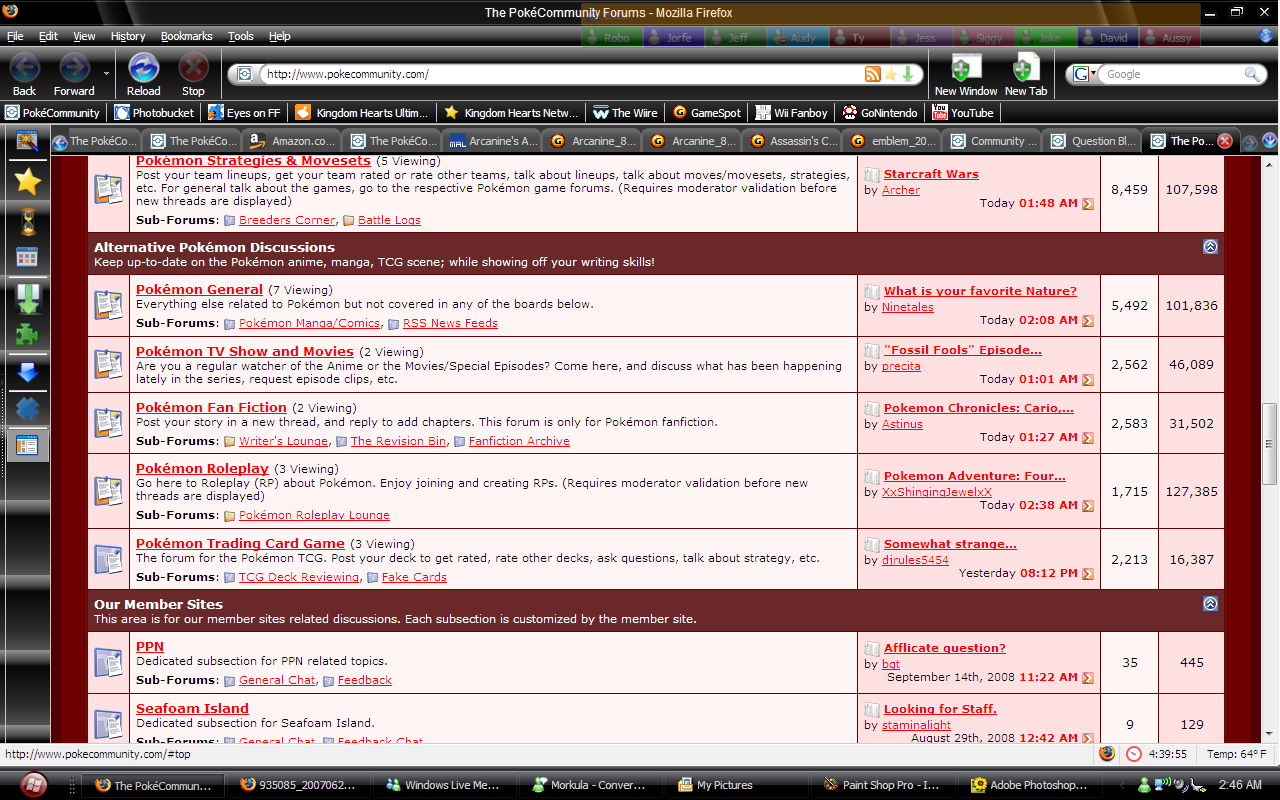The image size is (1280, 800).
Task: Click the green Go arrow in address bar
Action: (907, 74)
